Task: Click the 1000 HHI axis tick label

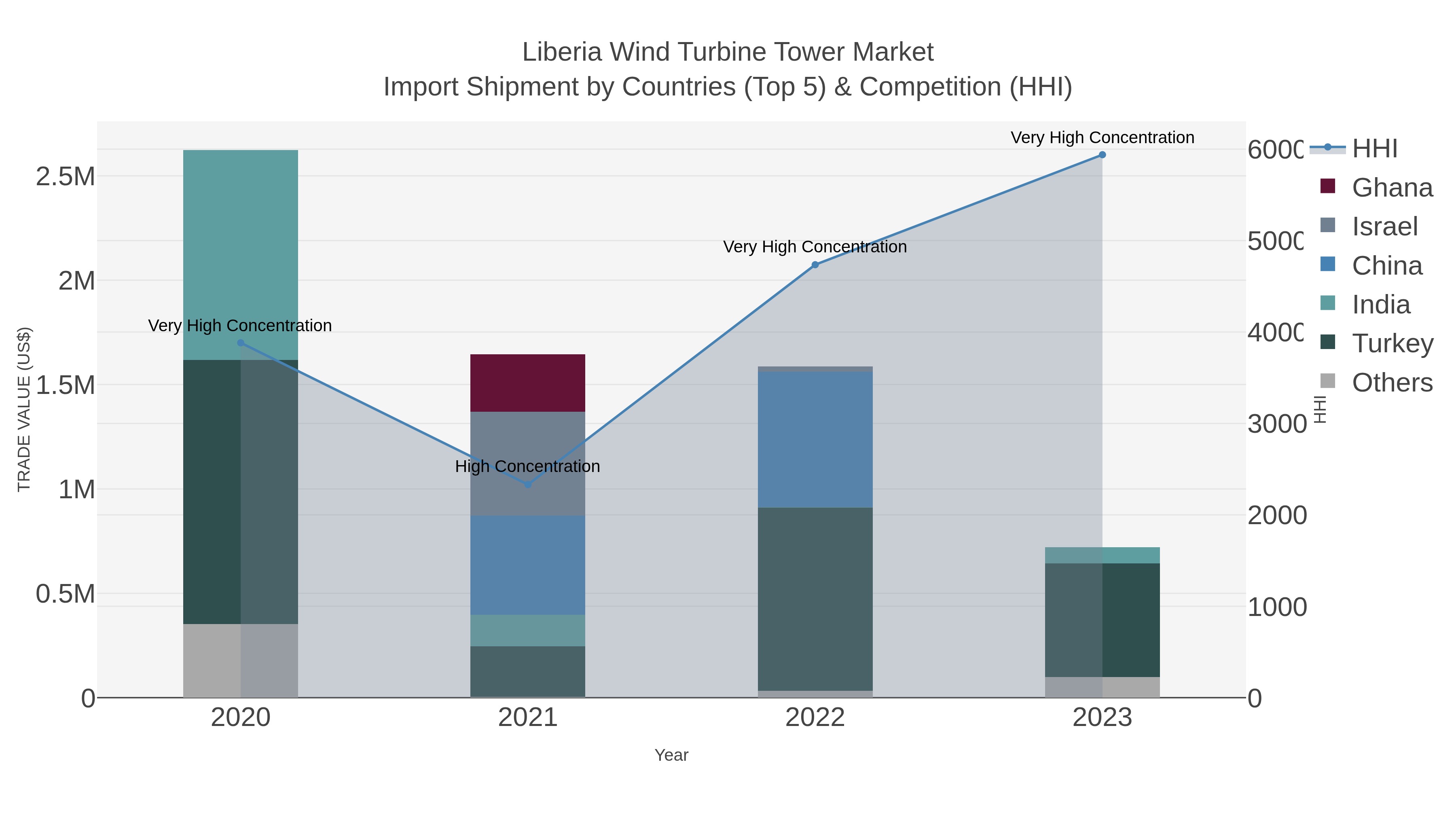Action: point(1277,607)
